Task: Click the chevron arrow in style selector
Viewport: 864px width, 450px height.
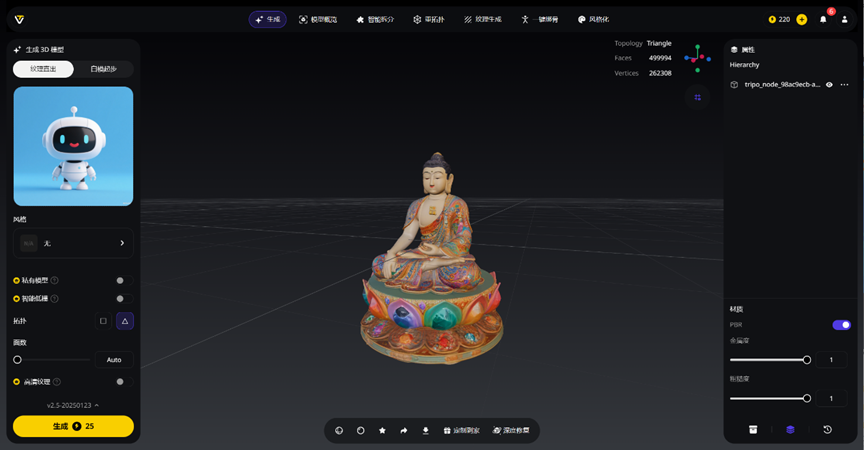Action: 122,243
